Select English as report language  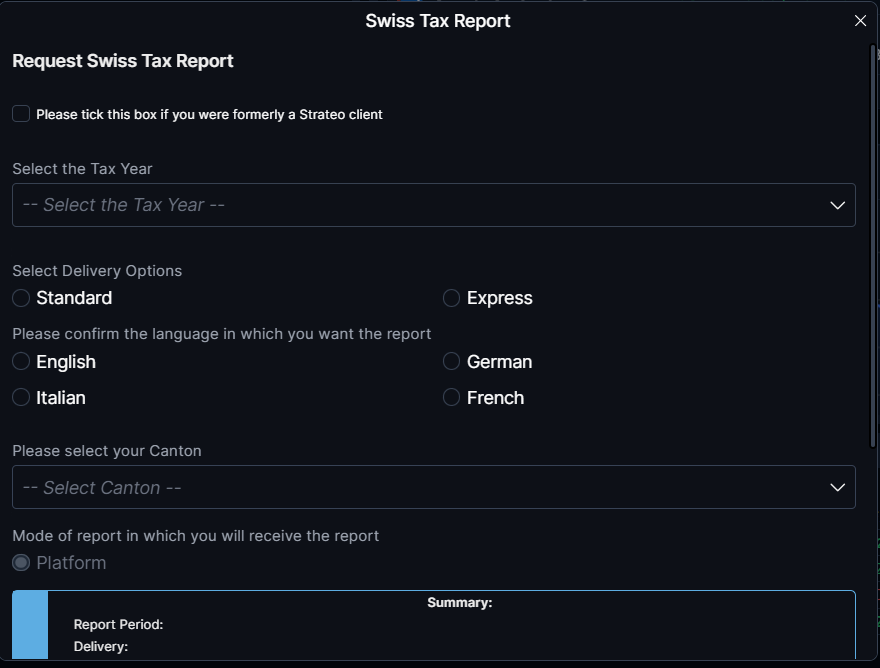pos(21,362)
